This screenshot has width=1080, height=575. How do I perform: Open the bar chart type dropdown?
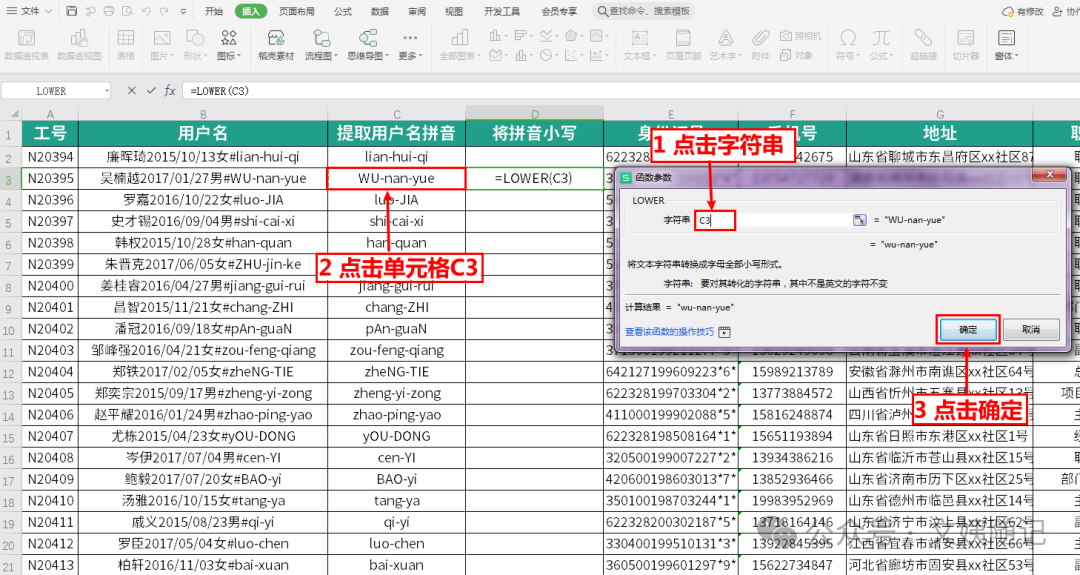click(x=523, y=36)
